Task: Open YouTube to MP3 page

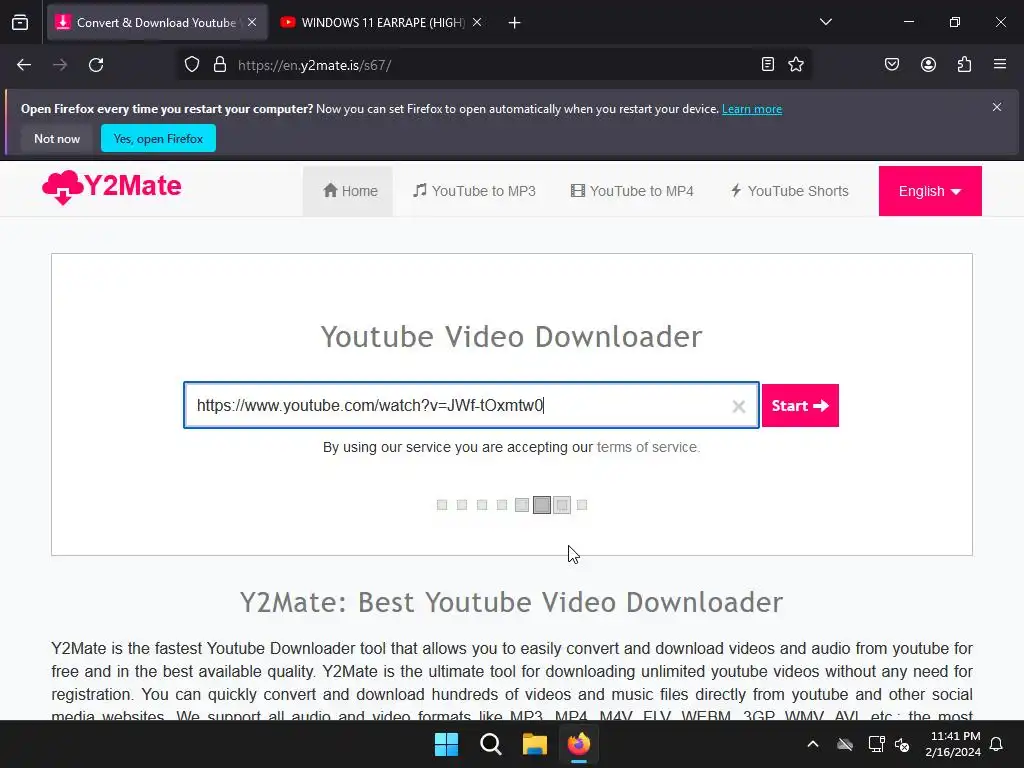Action: click(475, 191)
